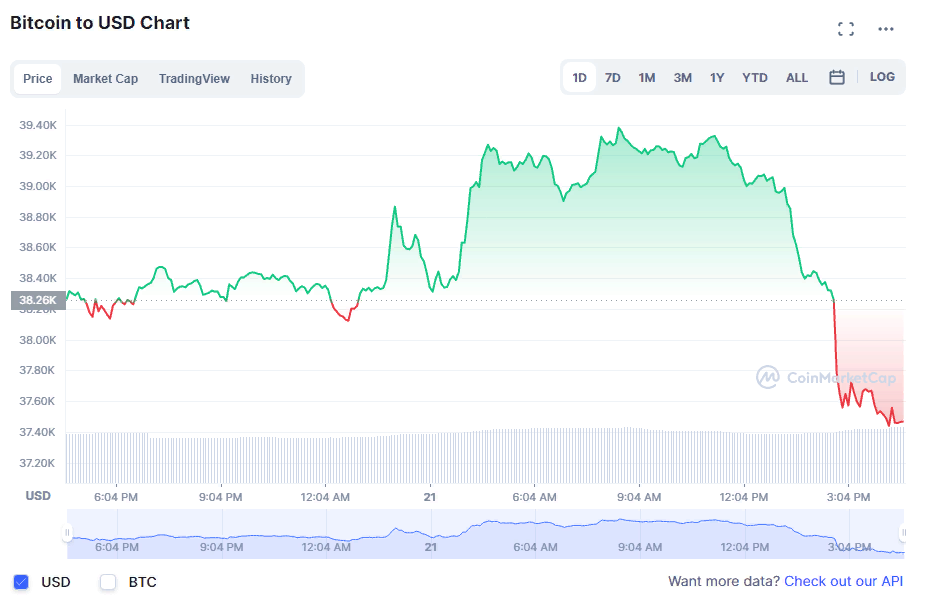The image size is (930, 607).
Task: Click the CoinMarketCap watermark logo
Action: 826,377
